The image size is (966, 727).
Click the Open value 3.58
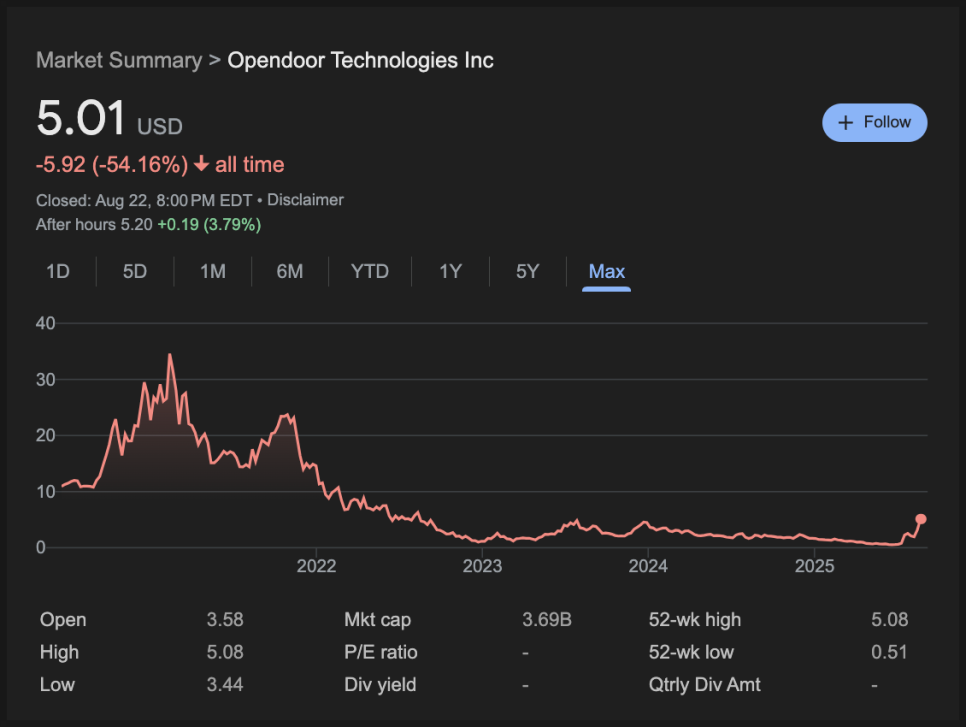tap(225, 619)
